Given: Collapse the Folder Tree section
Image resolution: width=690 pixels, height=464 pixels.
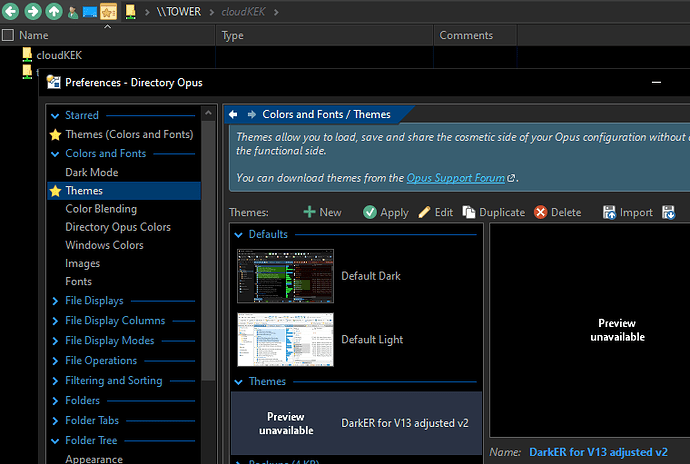Looking at the screenshot, I should point(55,441).
